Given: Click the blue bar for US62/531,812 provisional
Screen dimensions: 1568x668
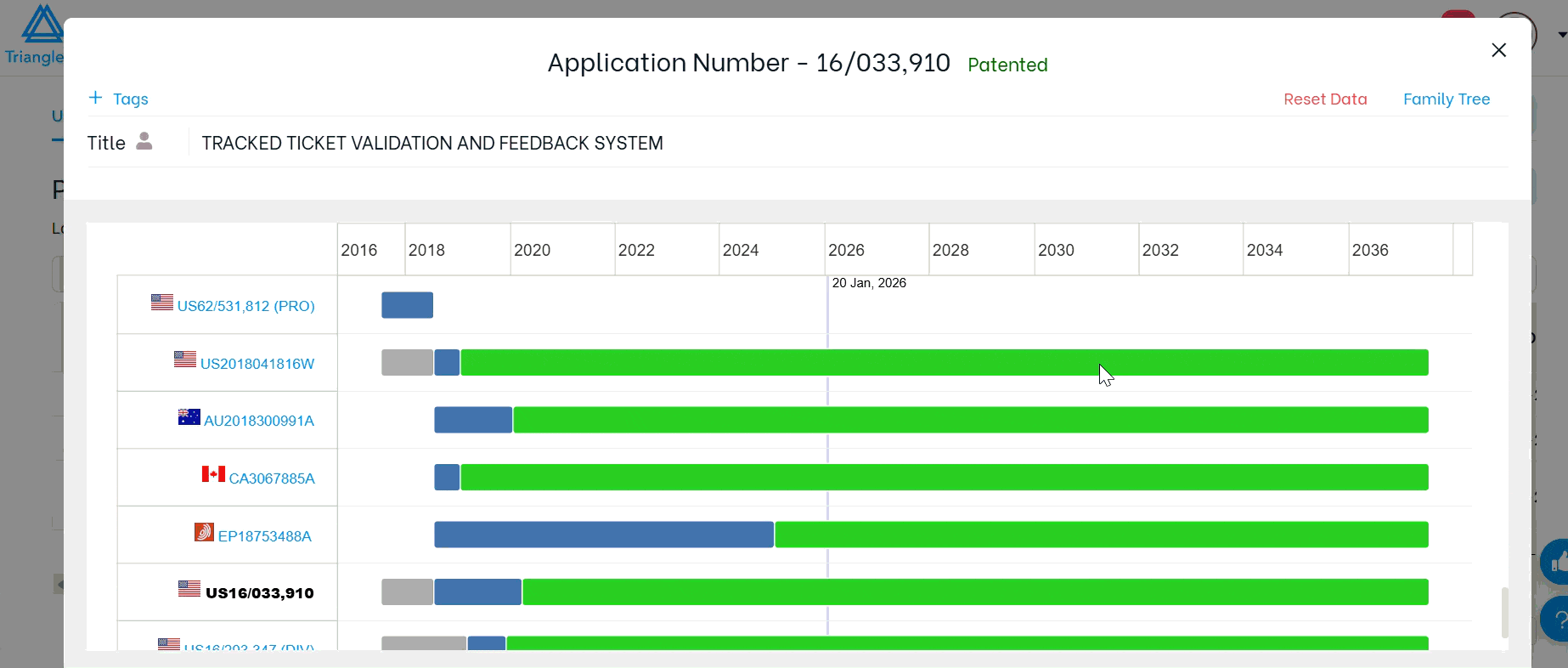Looking at the screenshot, I should pos(407,305).
